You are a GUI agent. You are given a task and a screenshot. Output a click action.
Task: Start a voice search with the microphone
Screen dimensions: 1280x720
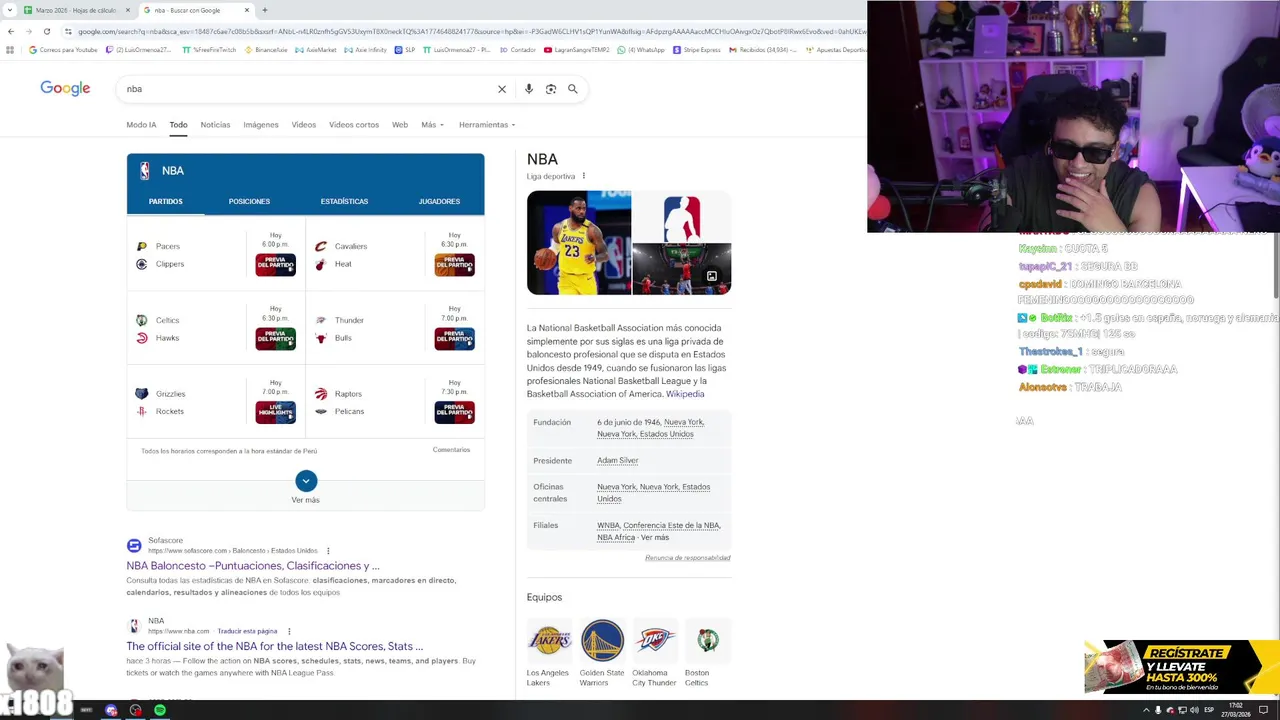[x=529, y=89]
